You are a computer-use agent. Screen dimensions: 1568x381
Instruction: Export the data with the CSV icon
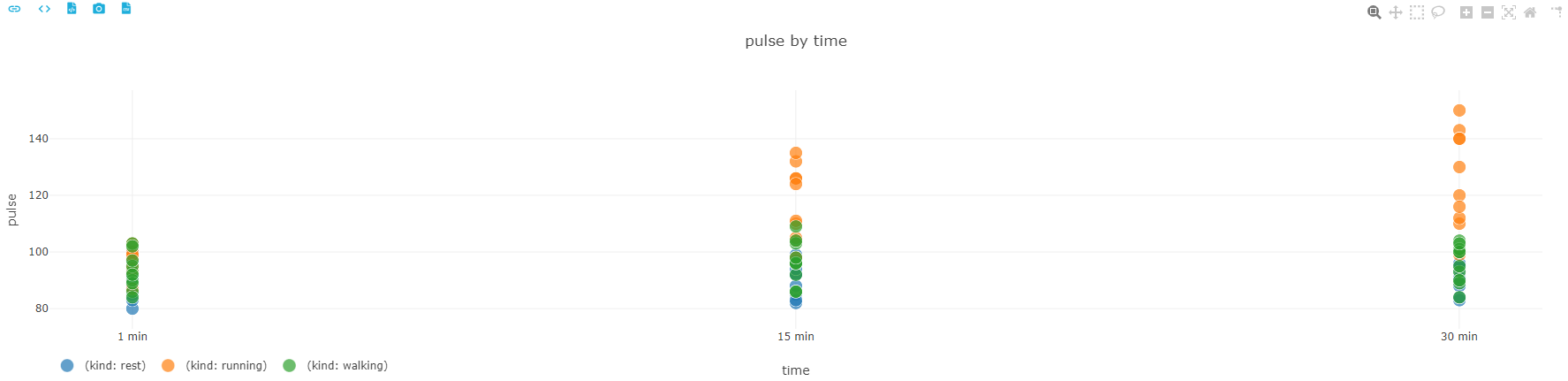click(x=126, y=9)
